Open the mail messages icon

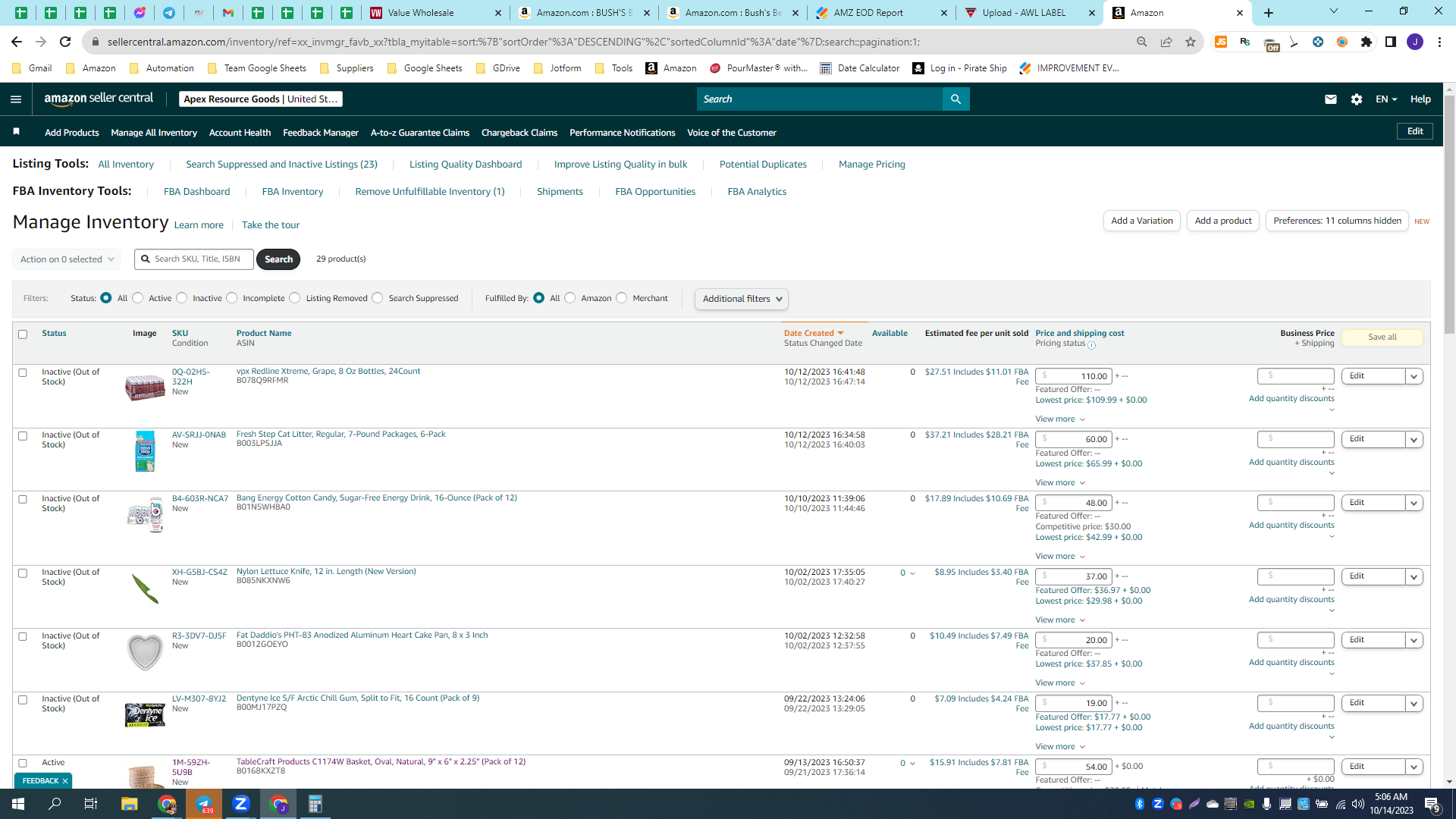(x=1330, y=99)
